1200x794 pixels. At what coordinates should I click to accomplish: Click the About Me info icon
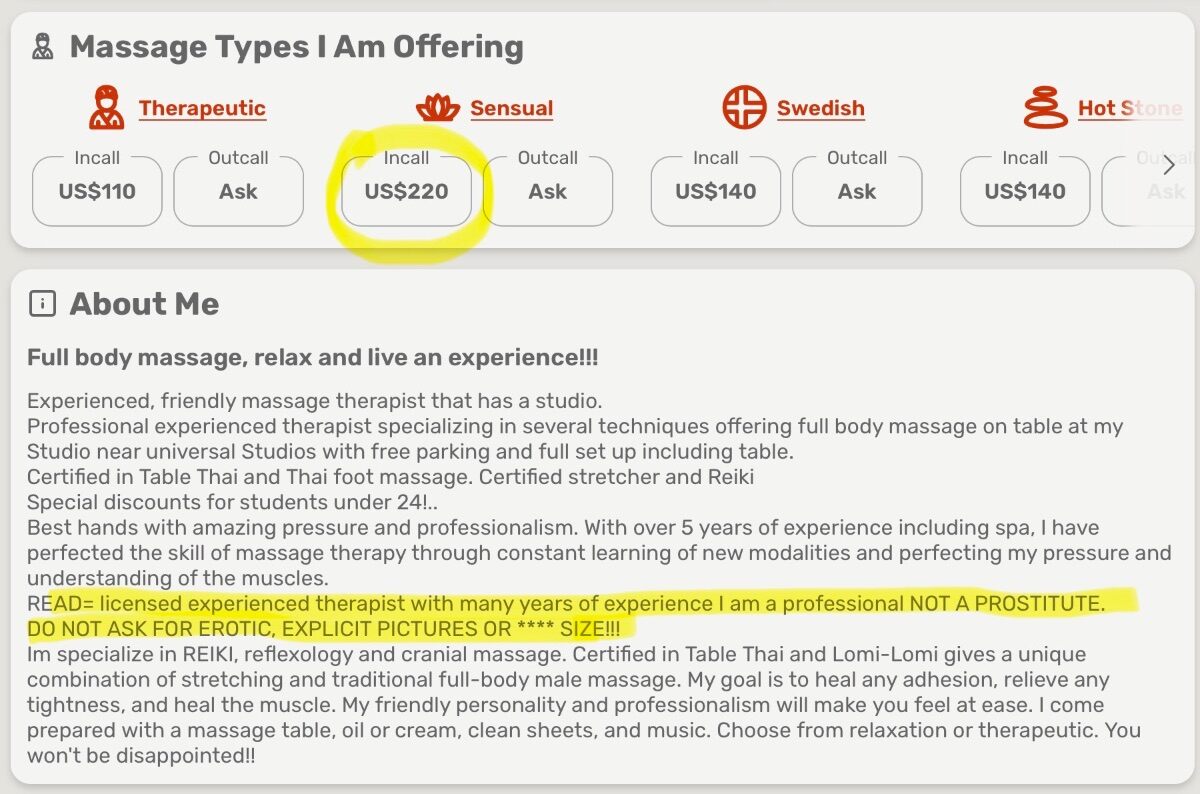(42, 304)
